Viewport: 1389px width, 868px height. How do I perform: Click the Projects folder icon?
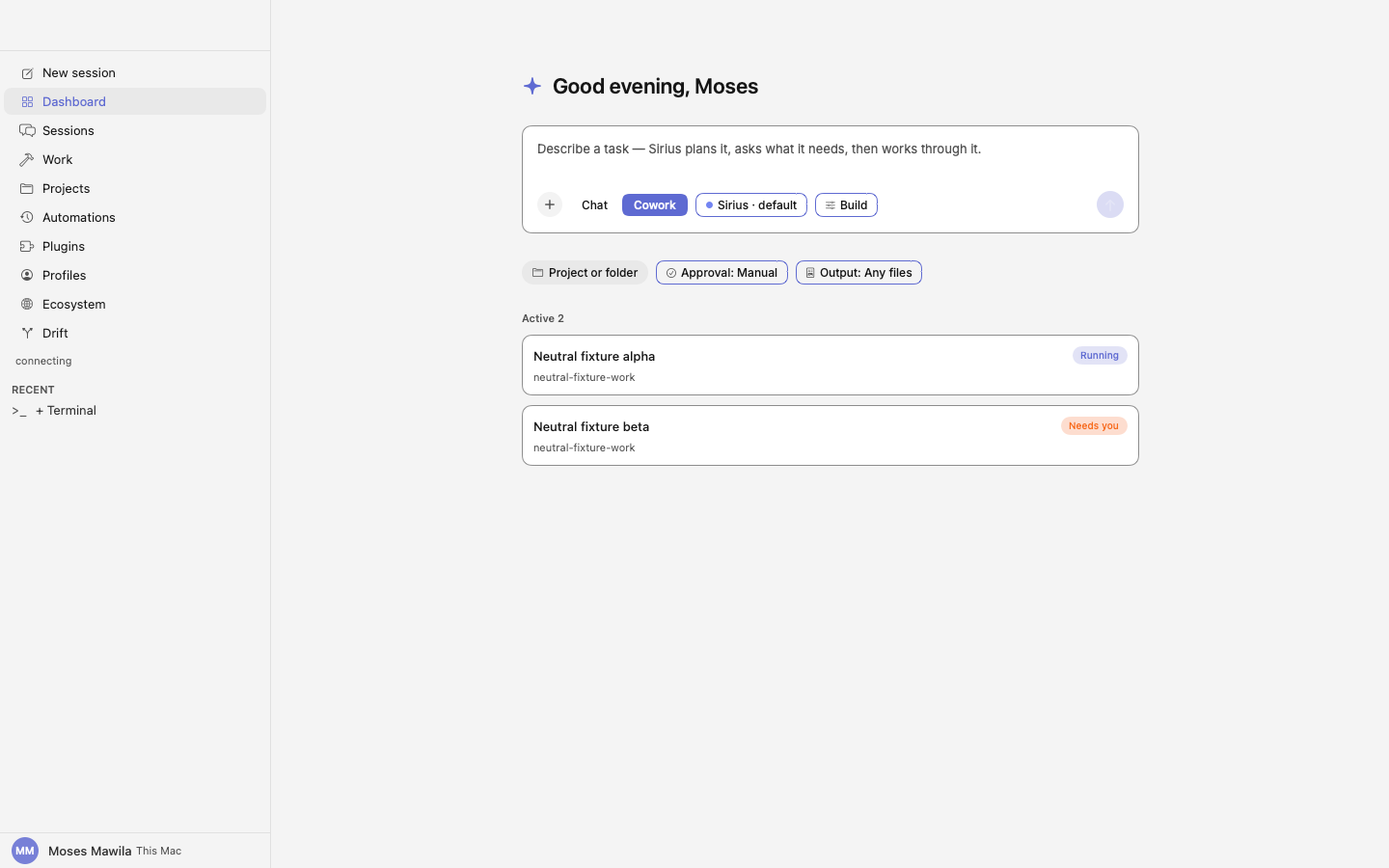[27, 189]
